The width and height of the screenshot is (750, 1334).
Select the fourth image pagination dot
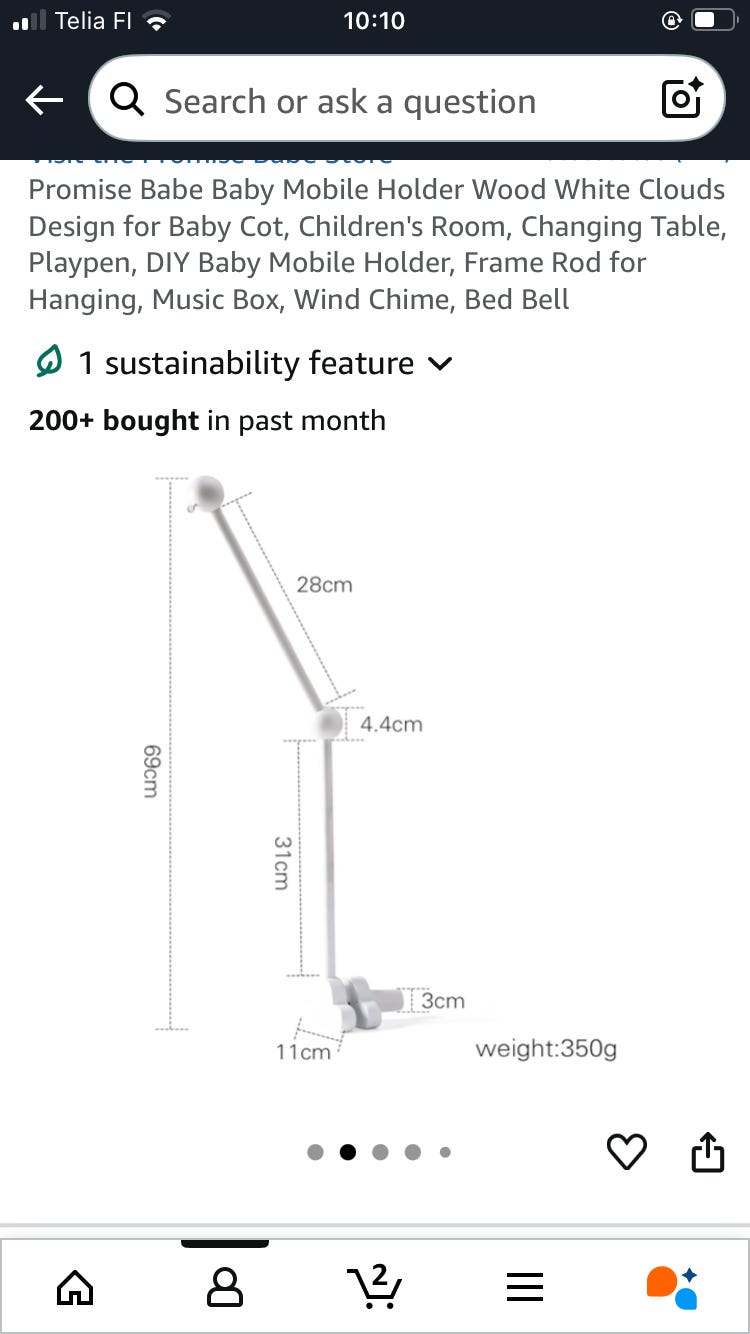point(413,1152)
